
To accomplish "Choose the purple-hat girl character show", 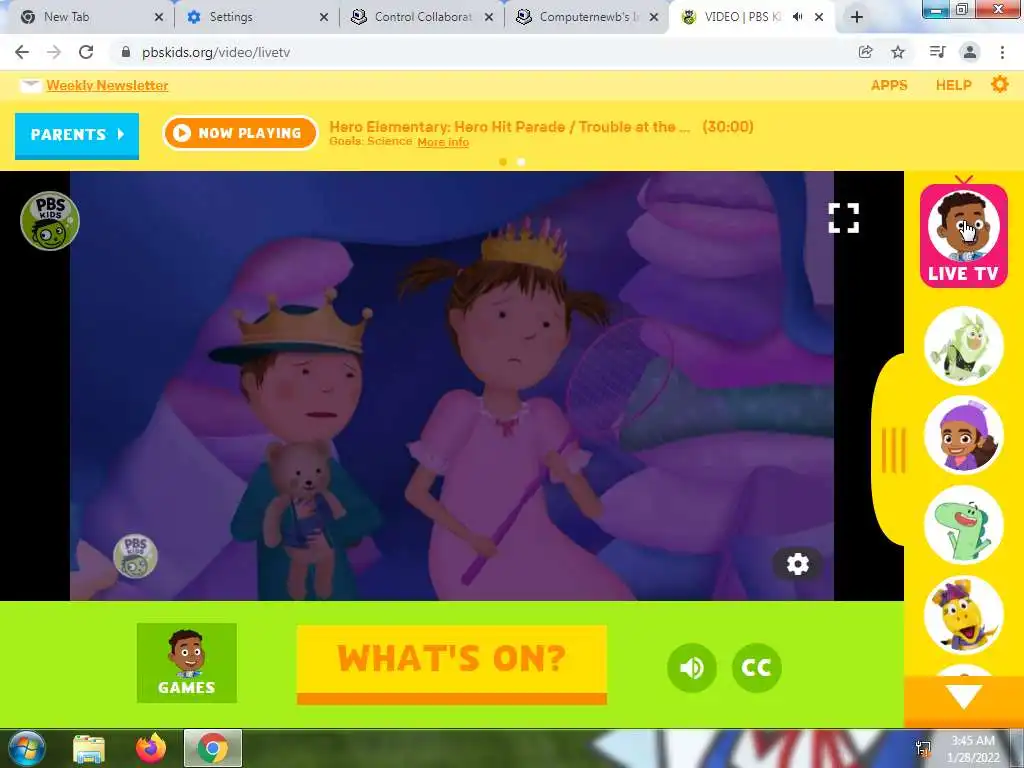I will (x=963, y=436).
